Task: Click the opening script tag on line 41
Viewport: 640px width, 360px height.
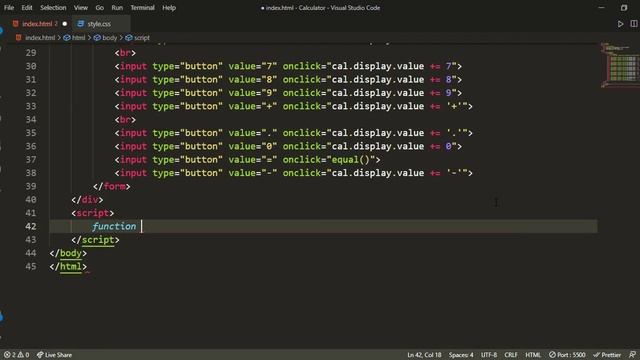Action: coord(93,213)
